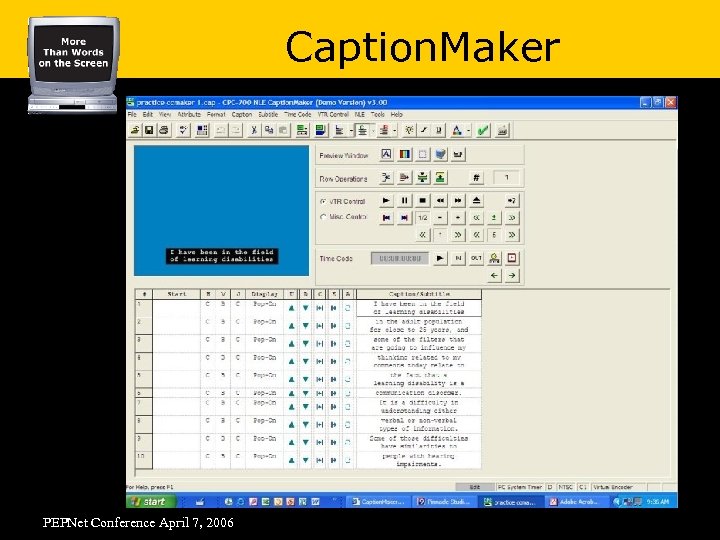Click caption cell 'verbal or non-verbal types of information.'
The image size is (720, 540).
click(x=419, y=424)
